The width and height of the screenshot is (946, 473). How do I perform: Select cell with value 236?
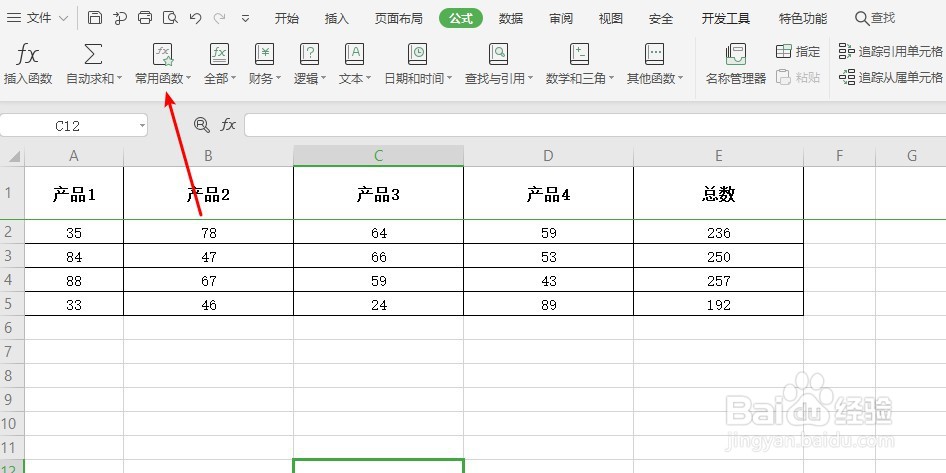[719, 232]
